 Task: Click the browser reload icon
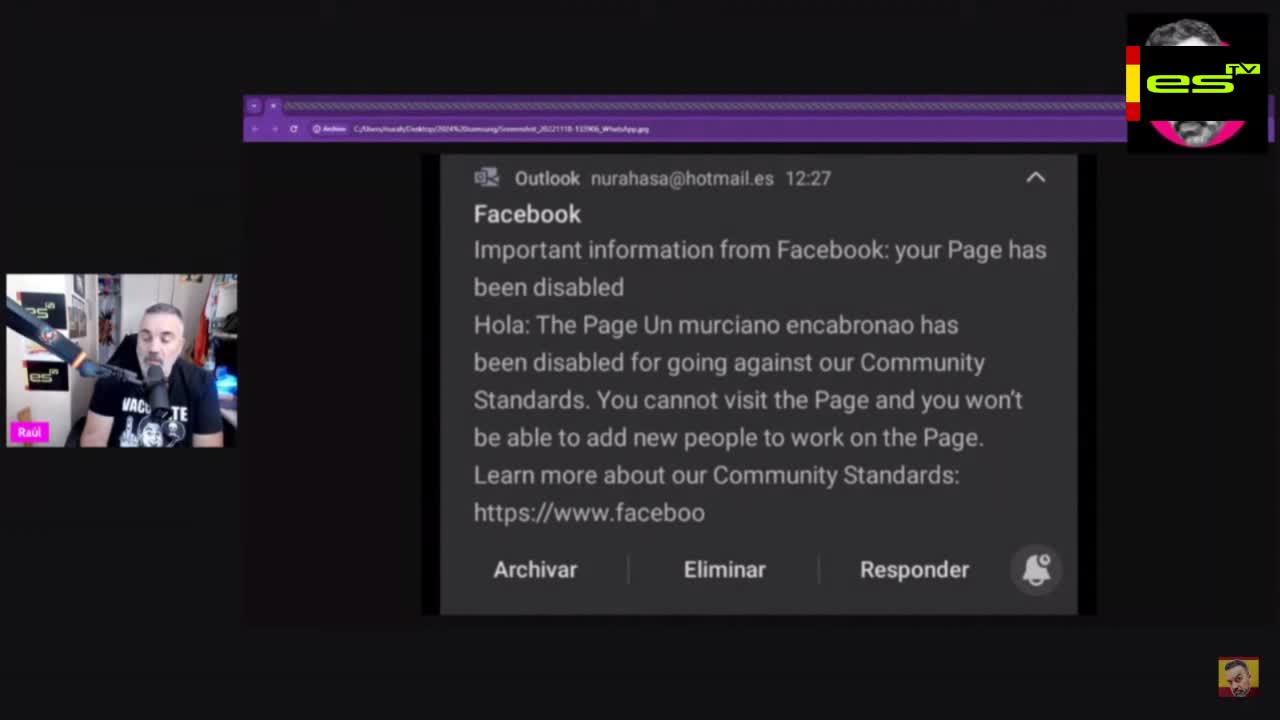[293, 129]
